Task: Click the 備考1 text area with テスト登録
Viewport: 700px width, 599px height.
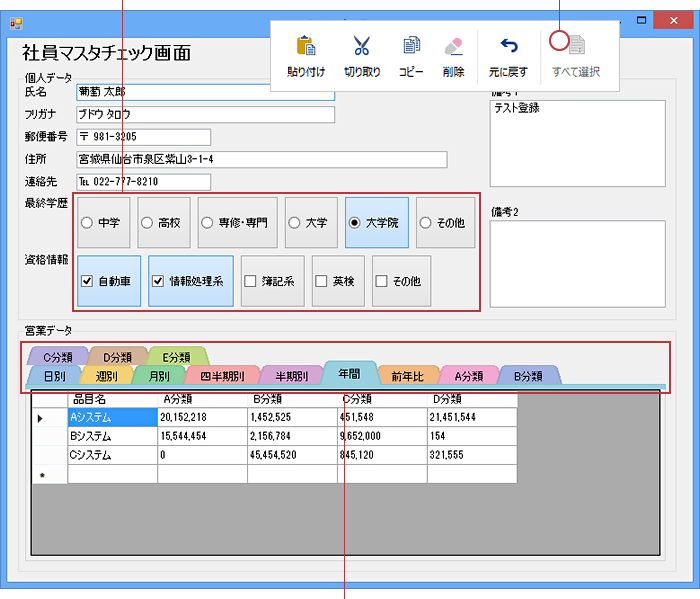Action: click(578, 143)
